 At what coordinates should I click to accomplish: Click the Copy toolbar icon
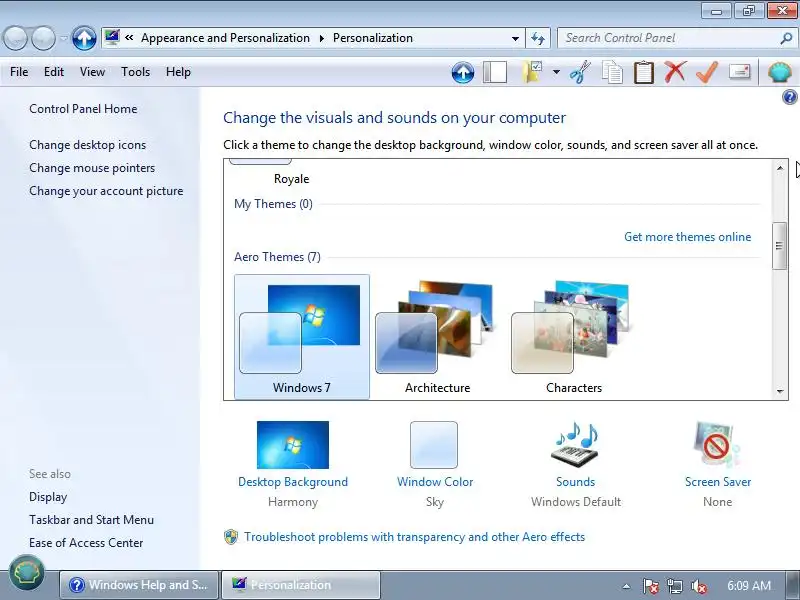pos(612,72)
